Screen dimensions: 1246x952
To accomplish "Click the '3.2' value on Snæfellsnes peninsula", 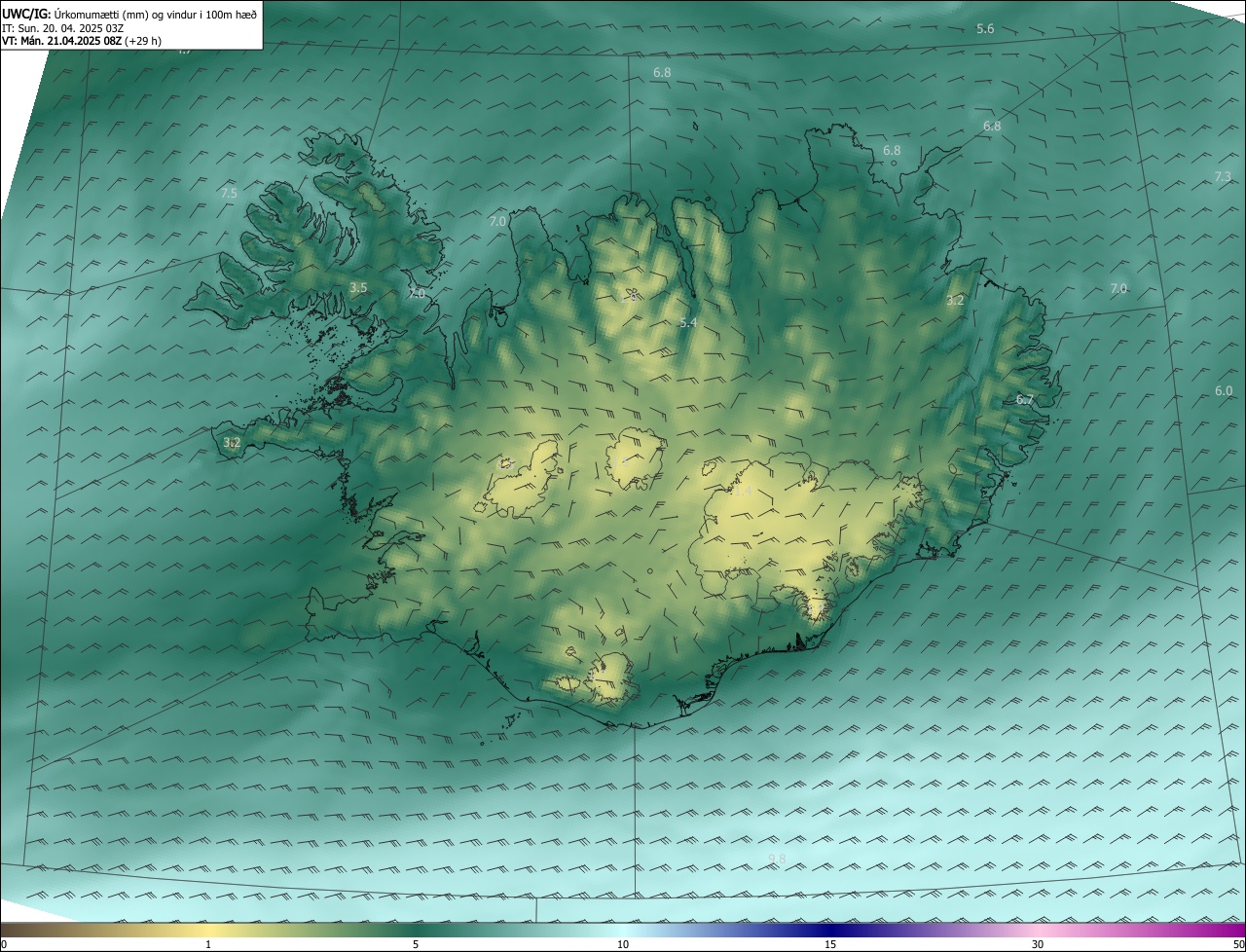I will [x=232, y=443].
